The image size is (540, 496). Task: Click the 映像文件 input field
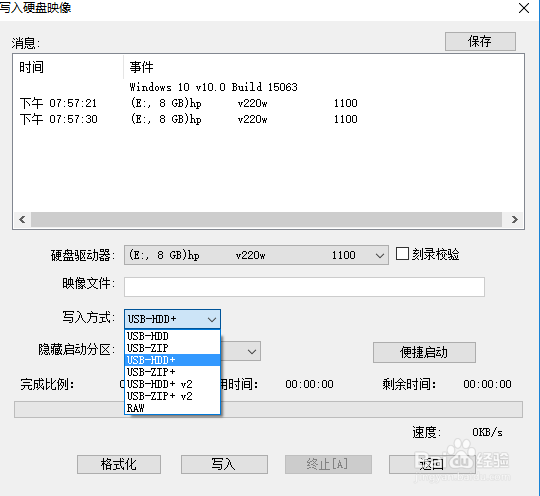point(304,287)
